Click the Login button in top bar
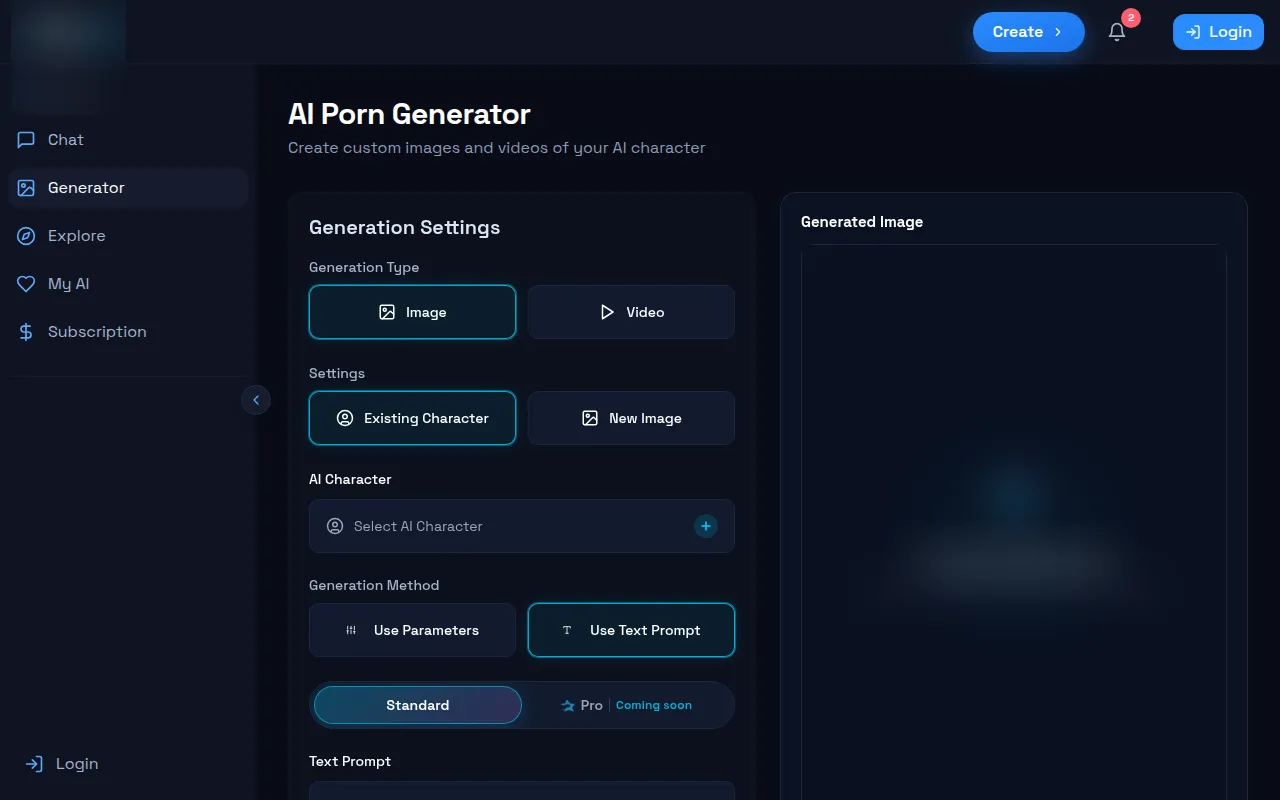The image size is (1280, 800). click(1218, 32)
